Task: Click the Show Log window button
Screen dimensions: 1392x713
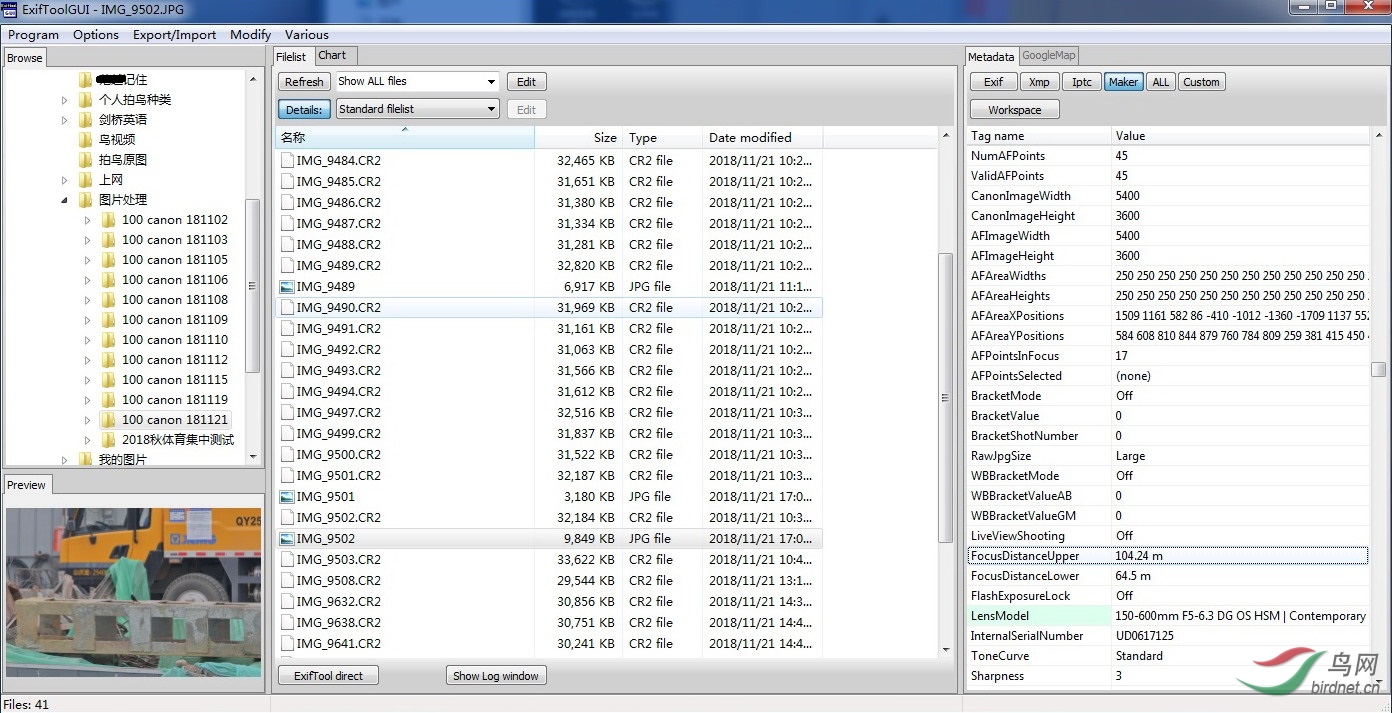Action: coord(495,676)
